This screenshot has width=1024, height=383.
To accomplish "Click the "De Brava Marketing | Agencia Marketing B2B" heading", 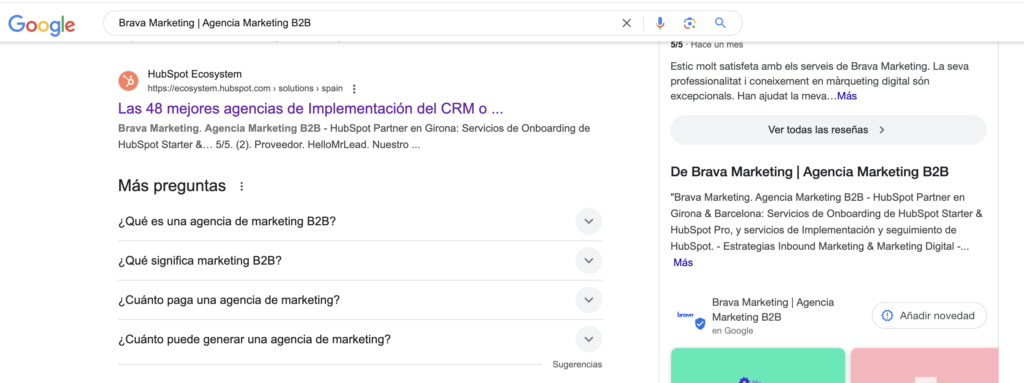I will [x=809, y=172].
